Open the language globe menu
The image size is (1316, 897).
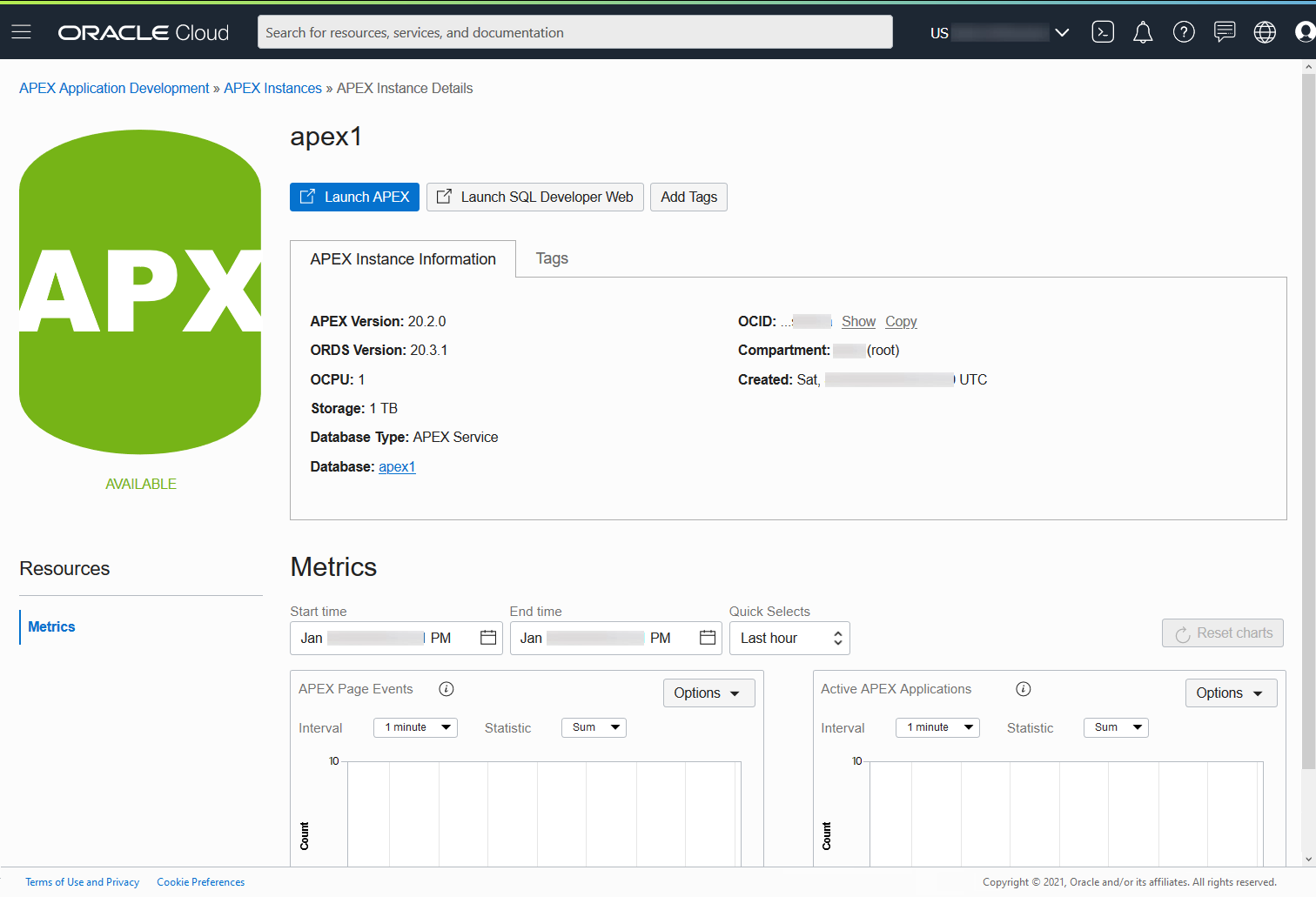click(1265, 32)
